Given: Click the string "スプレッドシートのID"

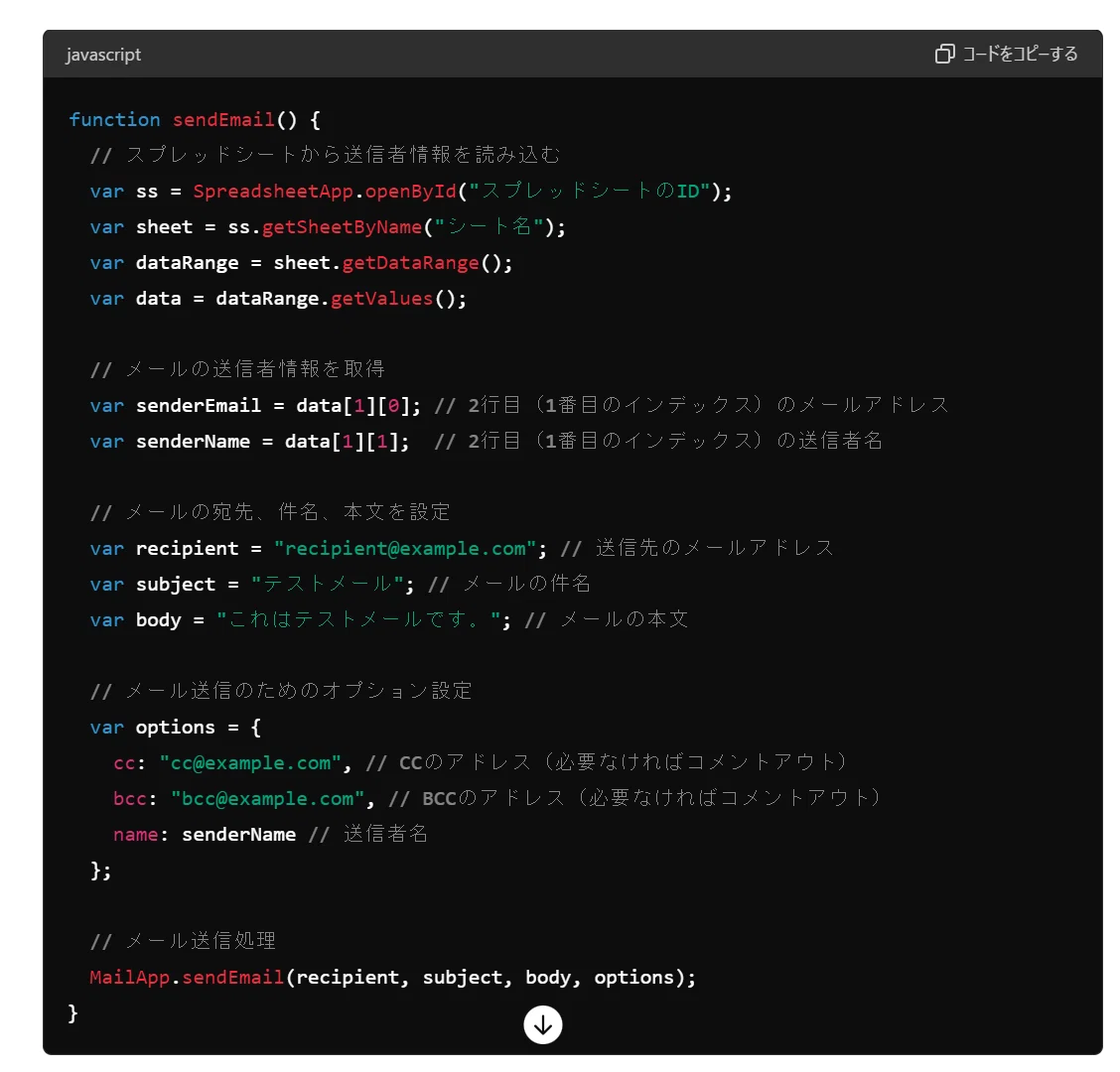Looking at the screenshot, I should point(589,192).
